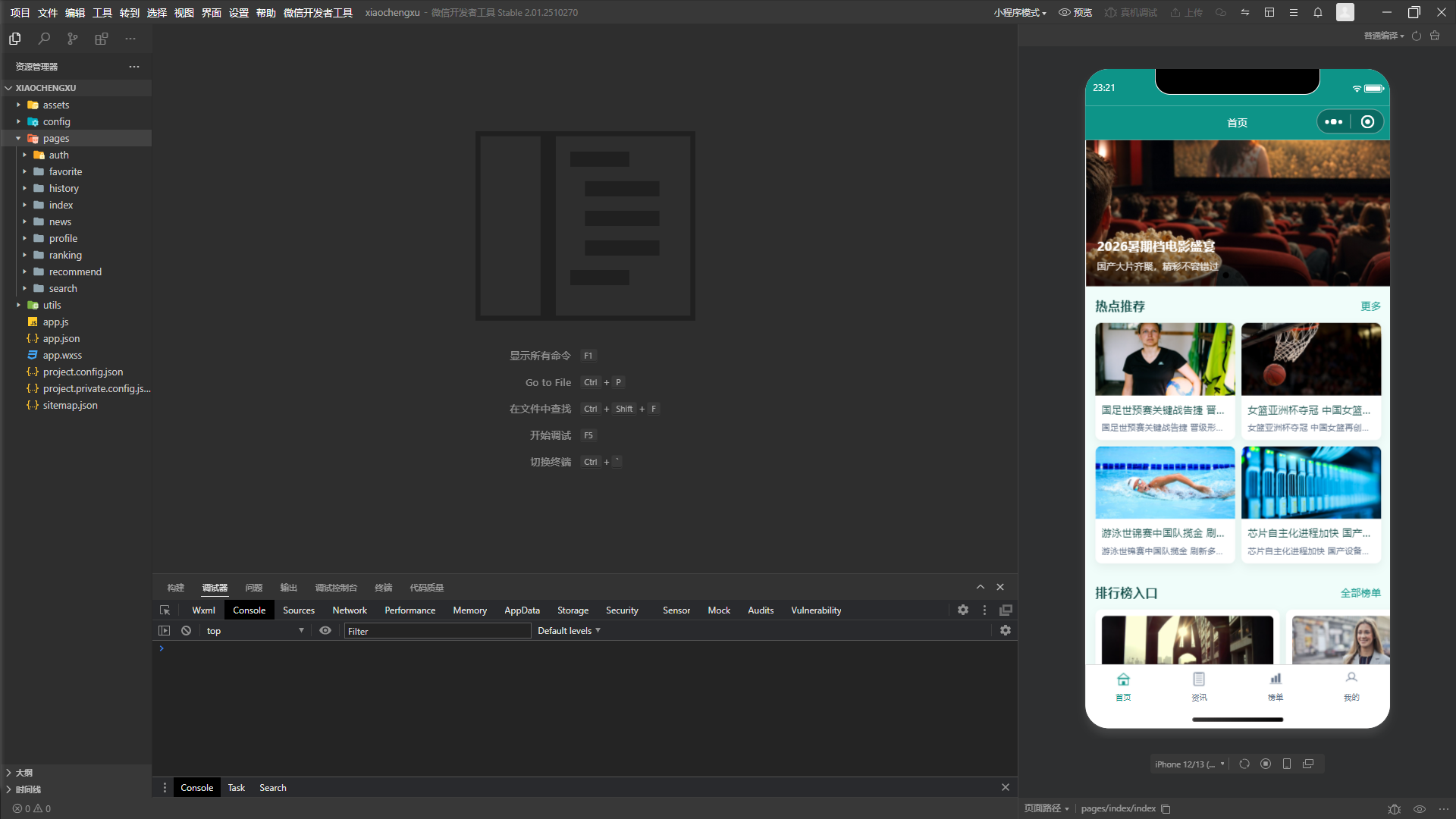Switch to the Sources devtools tab
Screen dimensions: 1456x819
[x=299, y=610]
